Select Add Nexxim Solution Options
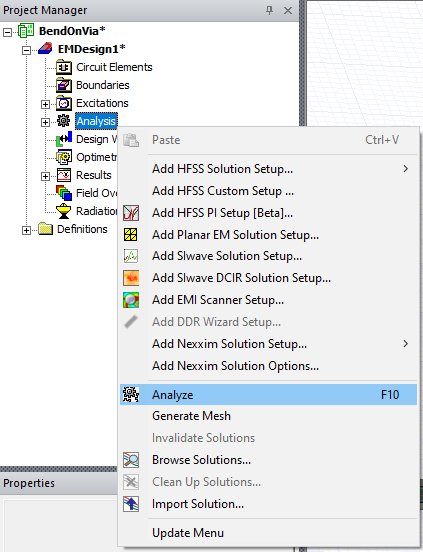This screenshot has height=552, width=423. [x=269, y=366]
